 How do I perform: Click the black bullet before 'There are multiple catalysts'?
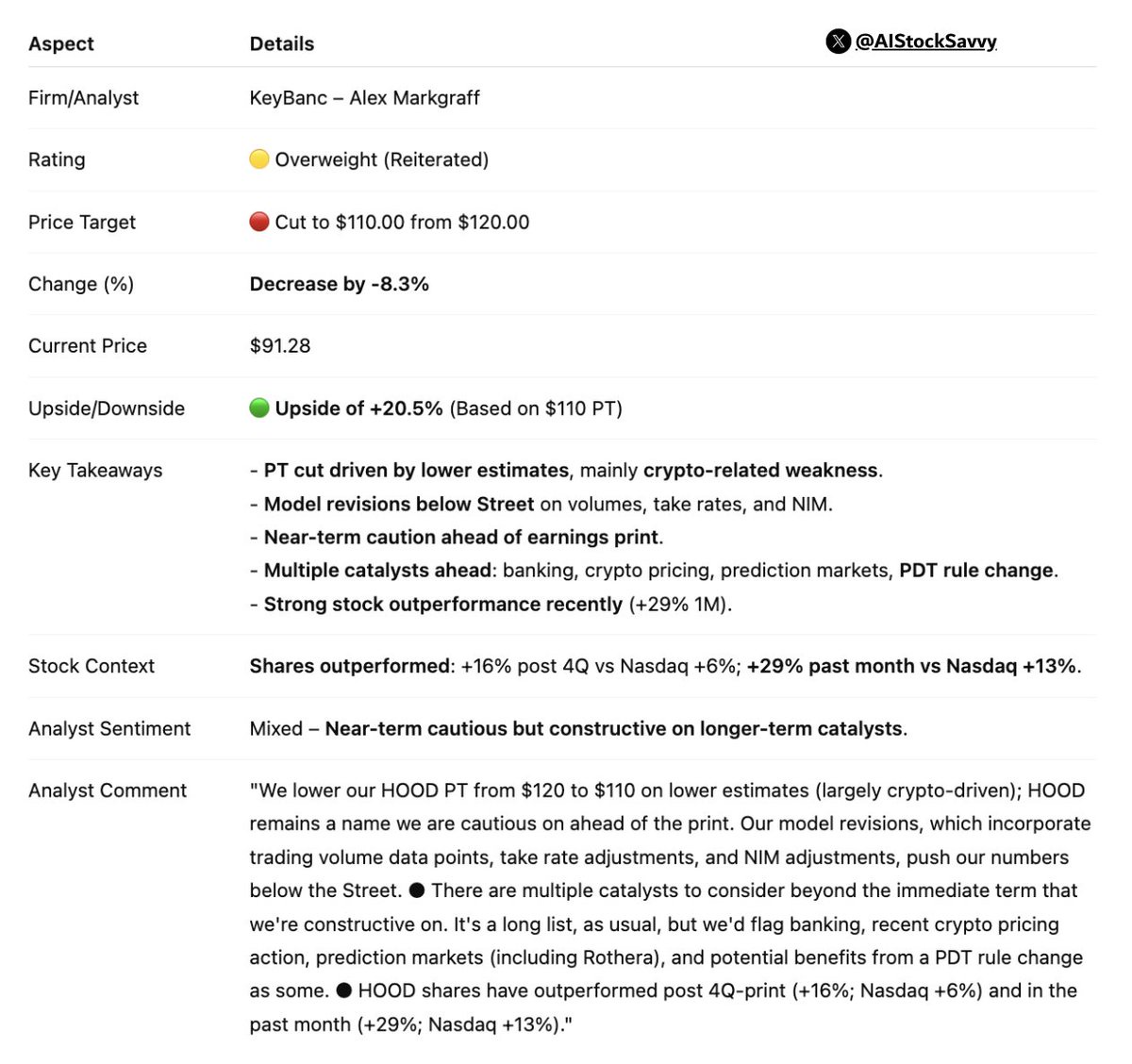pos(417,890)
